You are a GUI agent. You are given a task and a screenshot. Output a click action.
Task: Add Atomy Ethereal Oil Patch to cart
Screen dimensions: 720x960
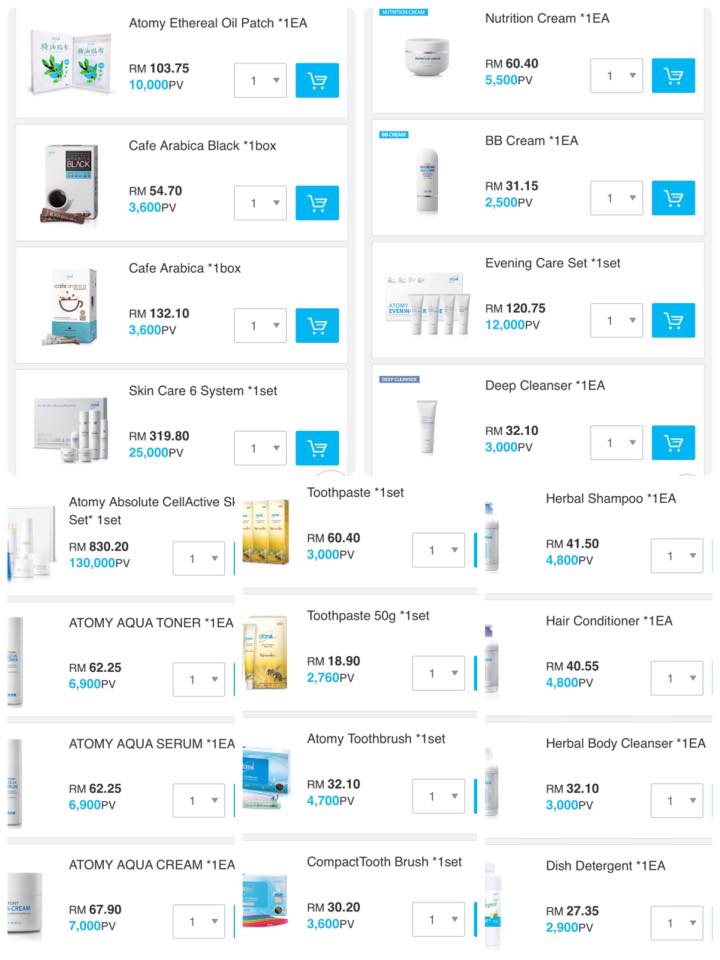(317, 80)
